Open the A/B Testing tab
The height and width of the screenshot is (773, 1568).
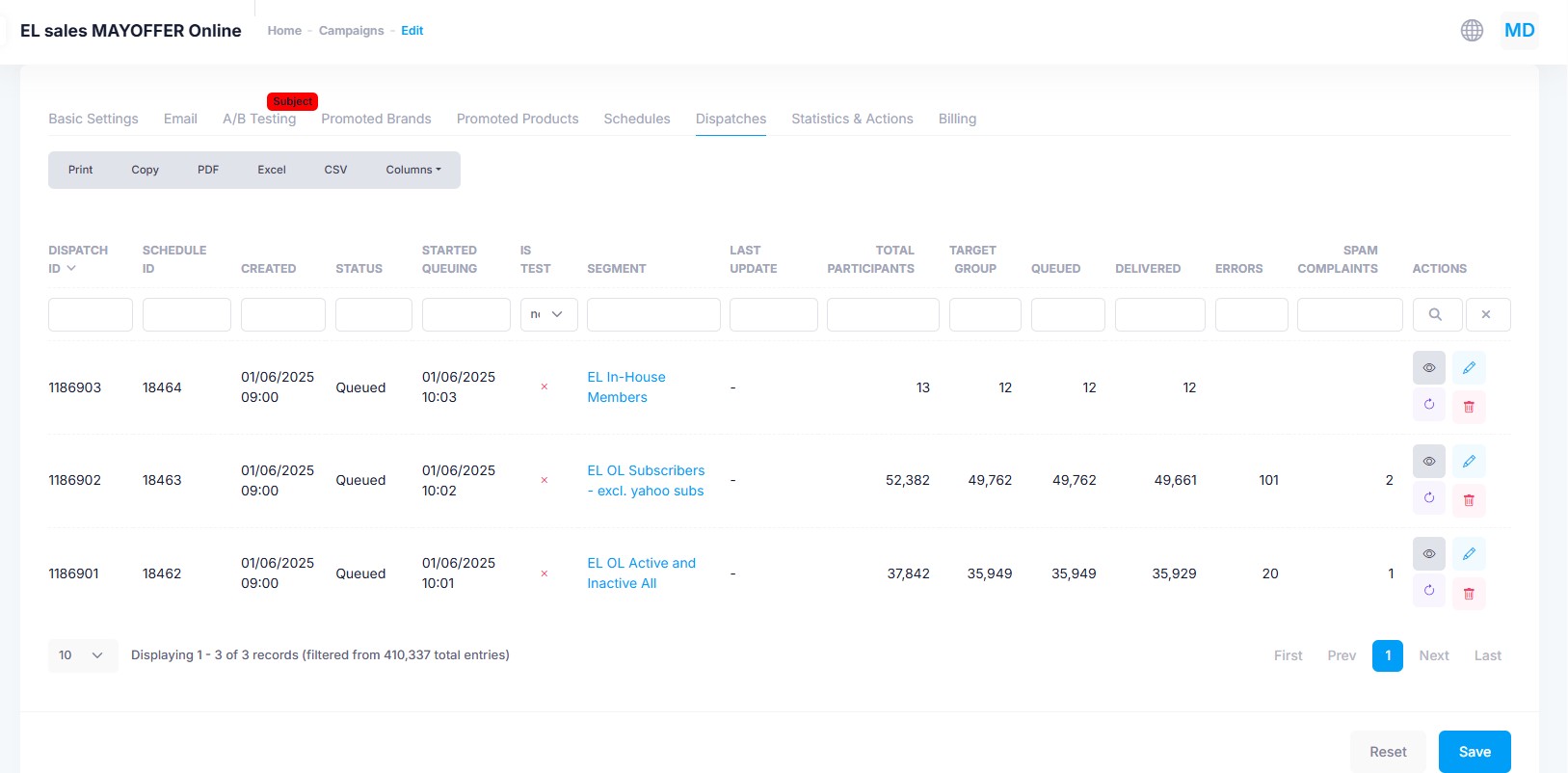click(259, 119)
